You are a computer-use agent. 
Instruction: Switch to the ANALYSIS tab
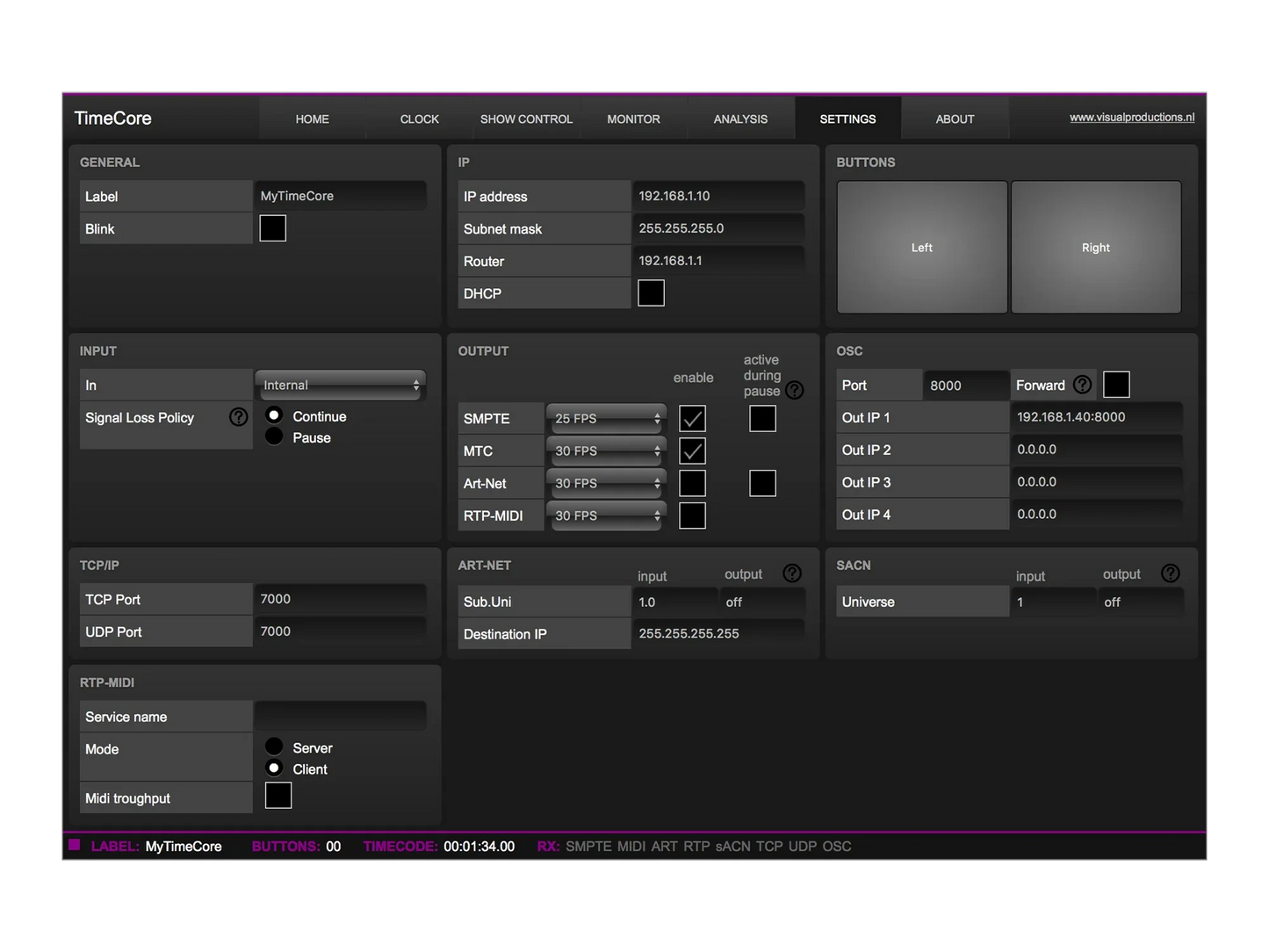click(x=740, y=119)
